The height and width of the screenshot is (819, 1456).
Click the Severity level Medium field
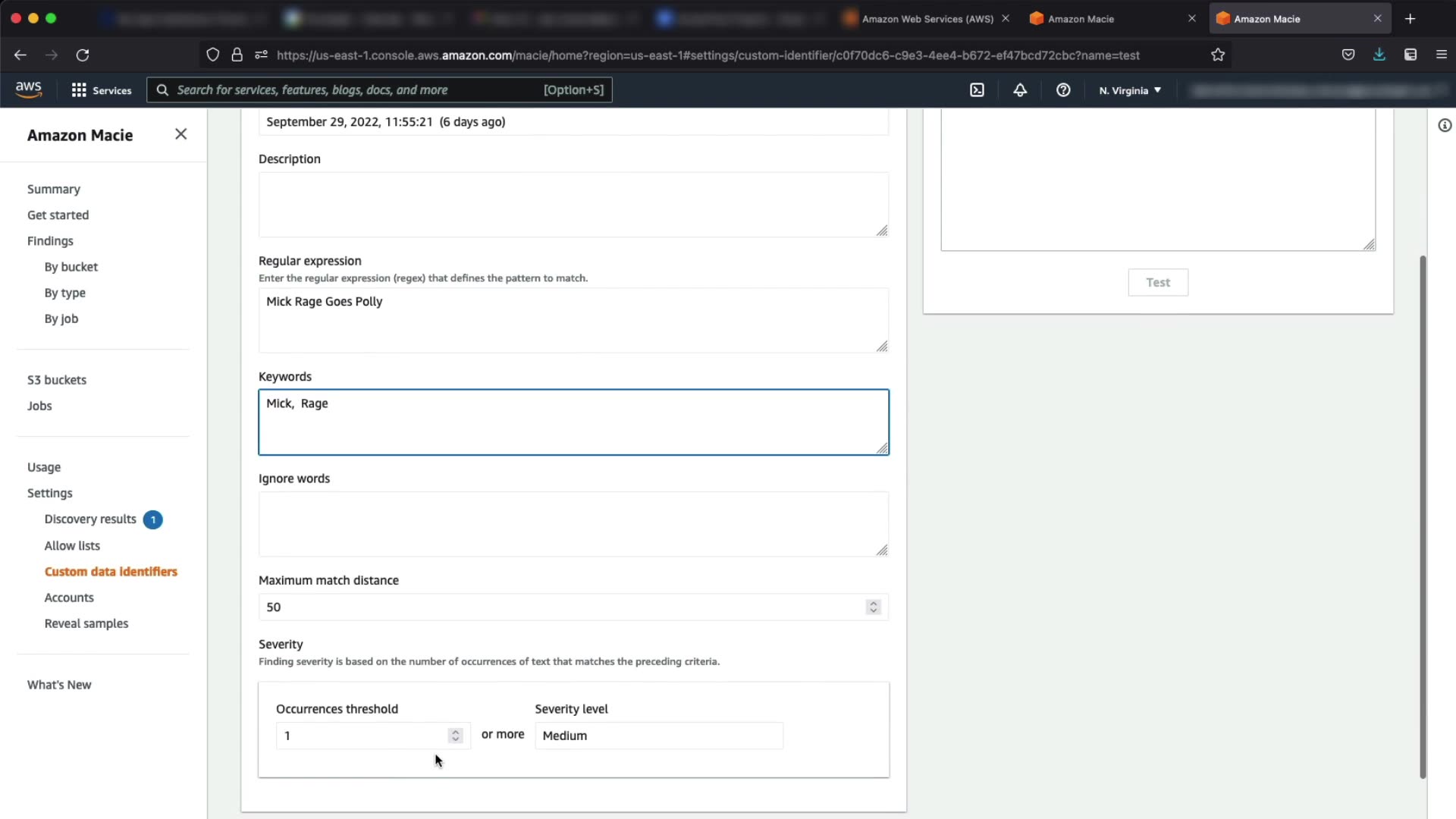pos(658,736)
